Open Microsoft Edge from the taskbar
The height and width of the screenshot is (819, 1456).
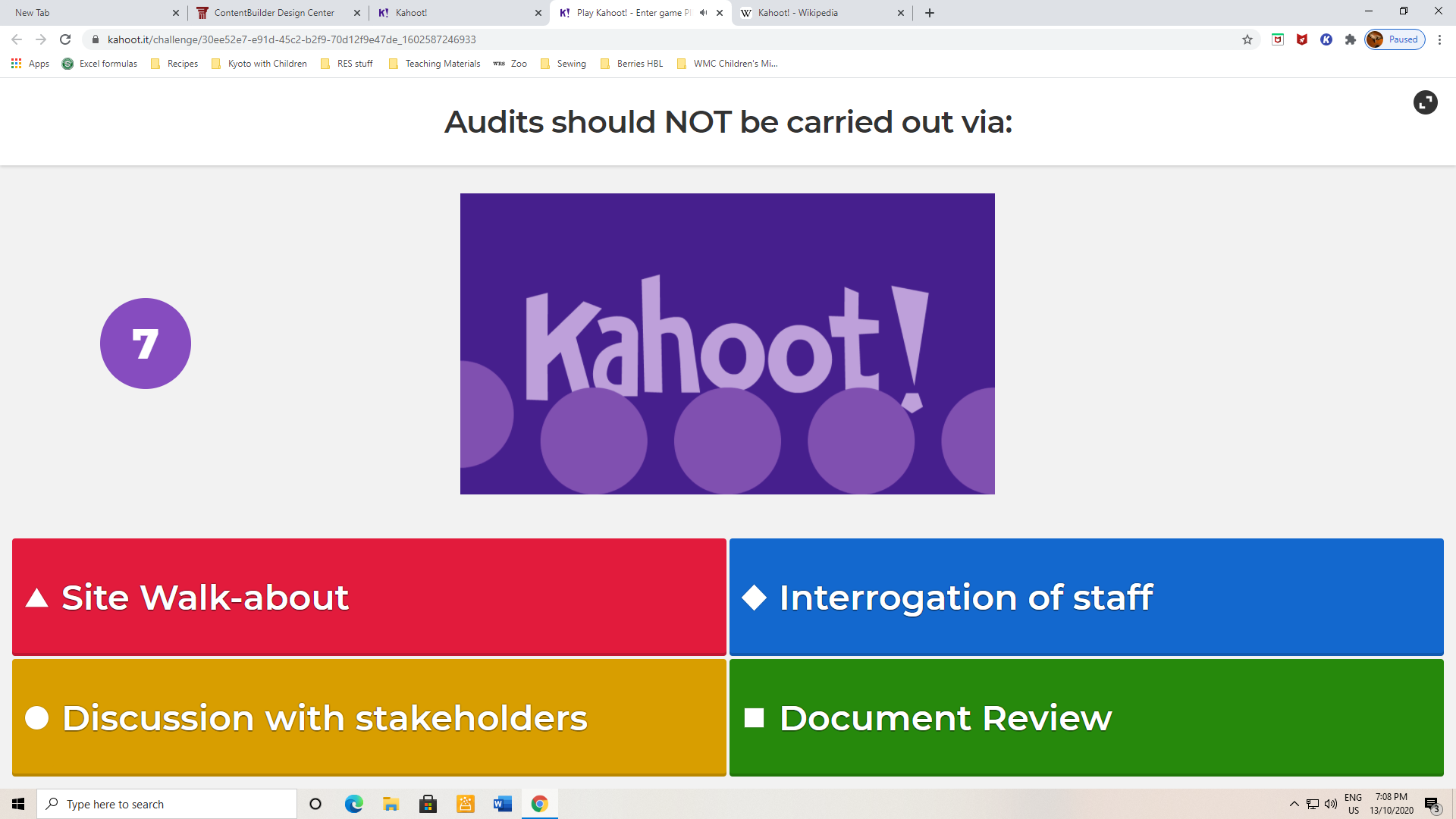(353, 804)
